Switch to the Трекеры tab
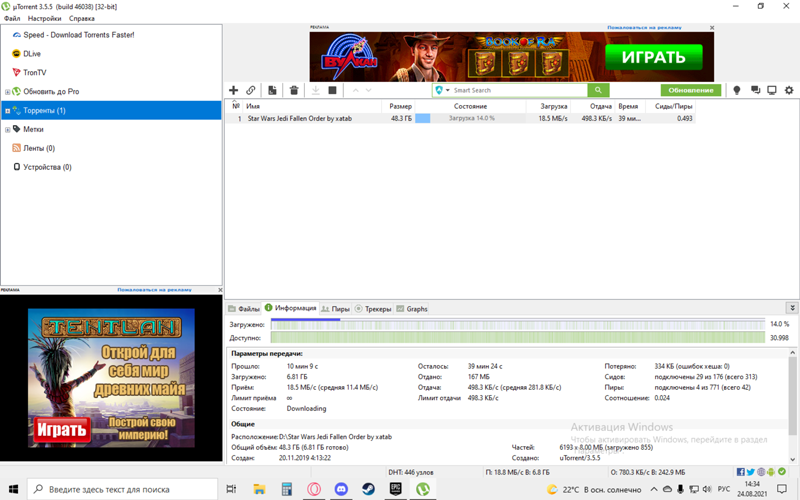 (x=373, y=309)
